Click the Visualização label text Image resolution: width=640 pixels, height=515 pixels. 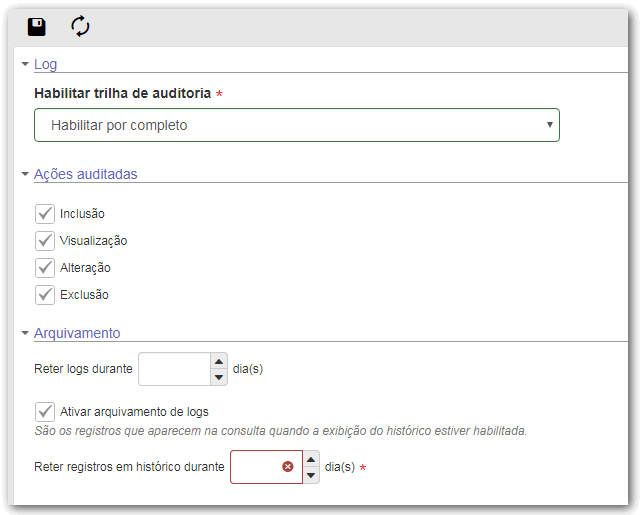[93, 241]
